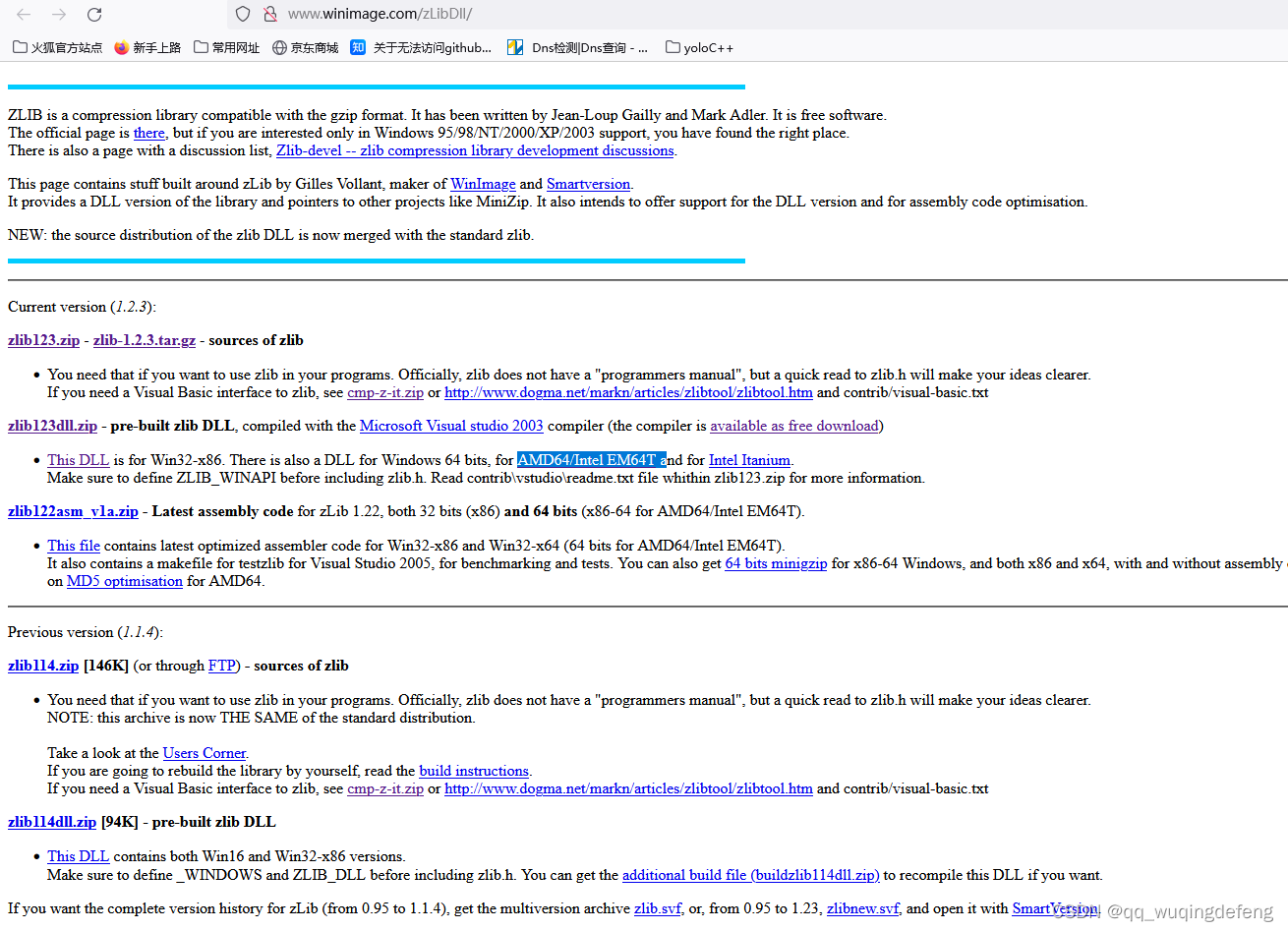The height and width of the screenshot is (931, 1288).
Task: Follow the WinImage link
Action: pos(483,184)
